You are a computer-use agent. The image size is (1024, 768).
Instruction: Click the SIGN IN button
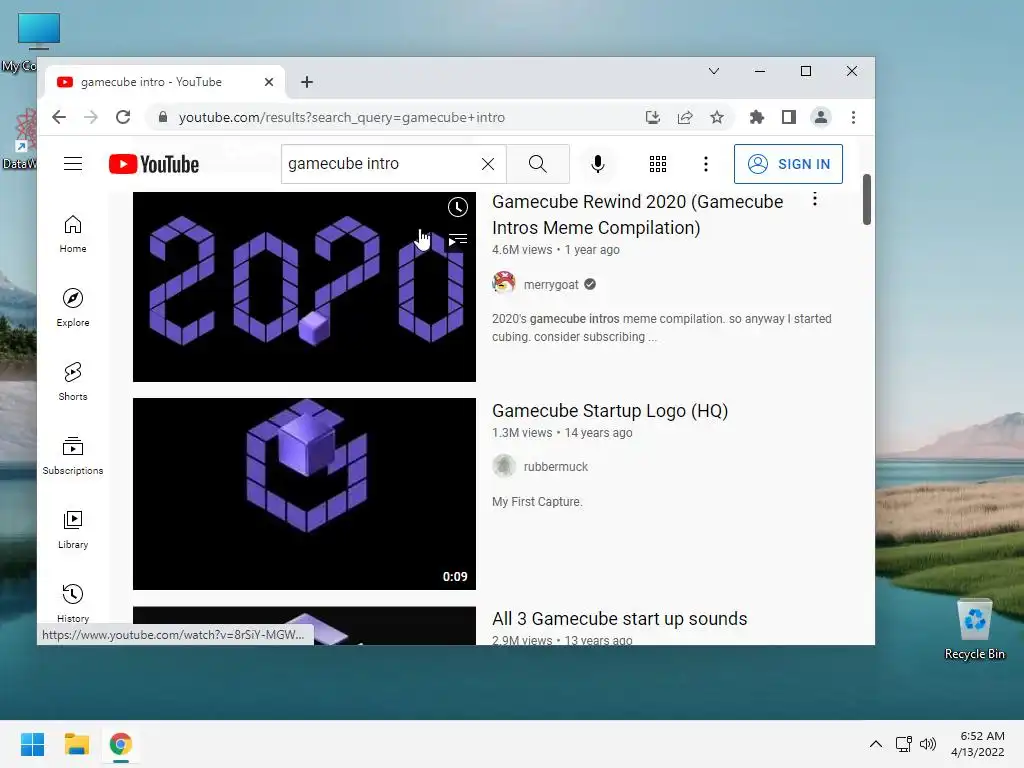pos(788,164)
